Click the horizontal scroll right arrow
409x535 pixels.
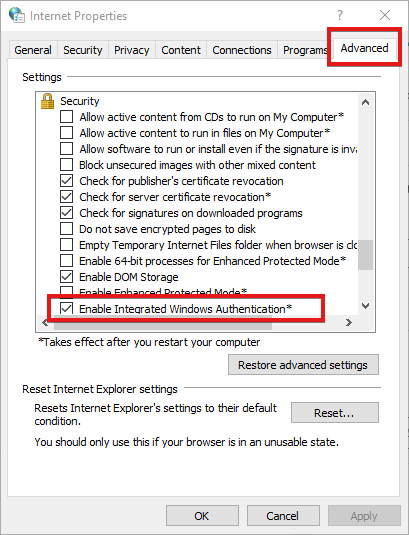point(348,322)
